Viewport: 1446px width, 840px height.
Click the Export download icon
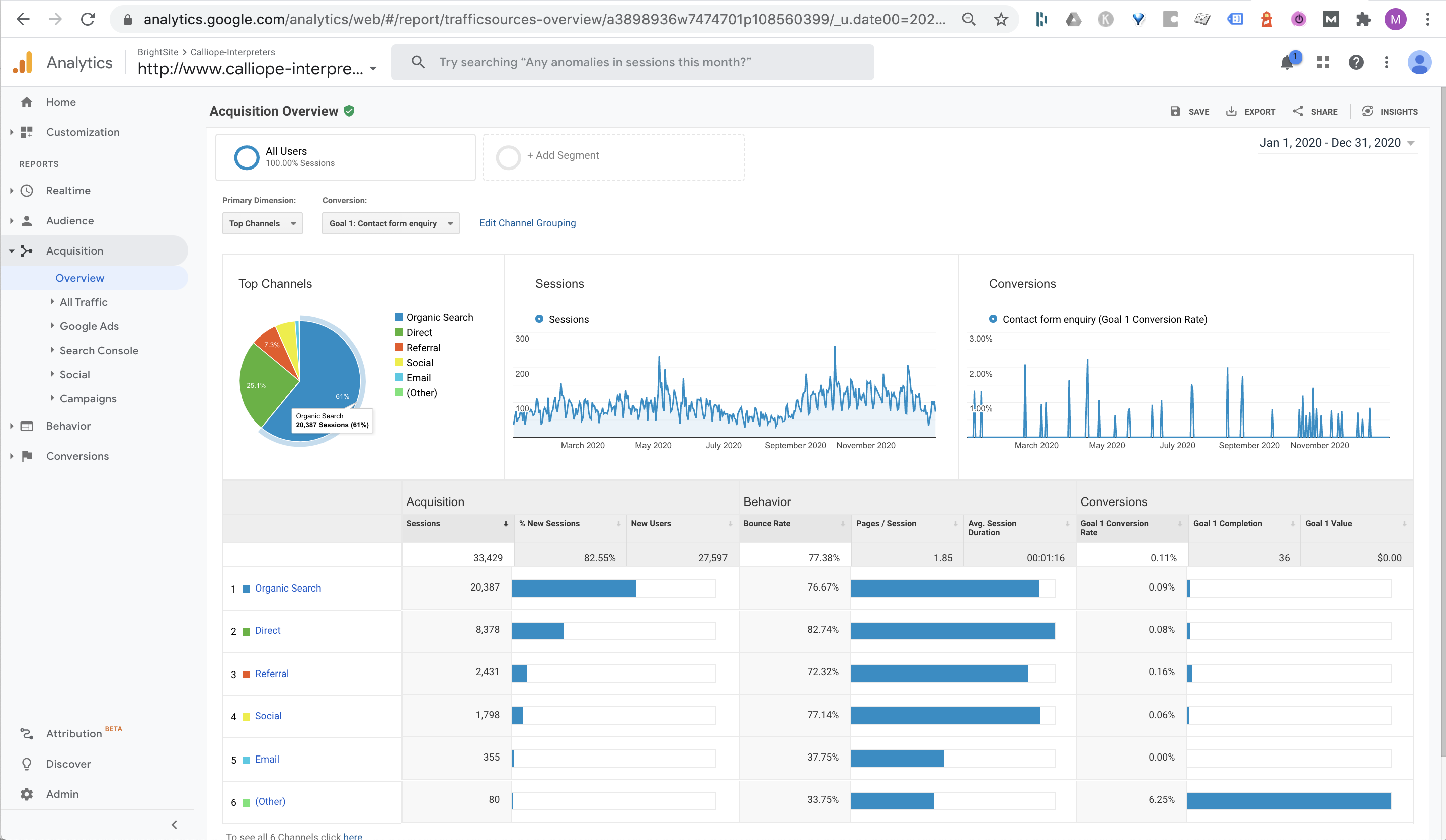(x=1231, y=111)
